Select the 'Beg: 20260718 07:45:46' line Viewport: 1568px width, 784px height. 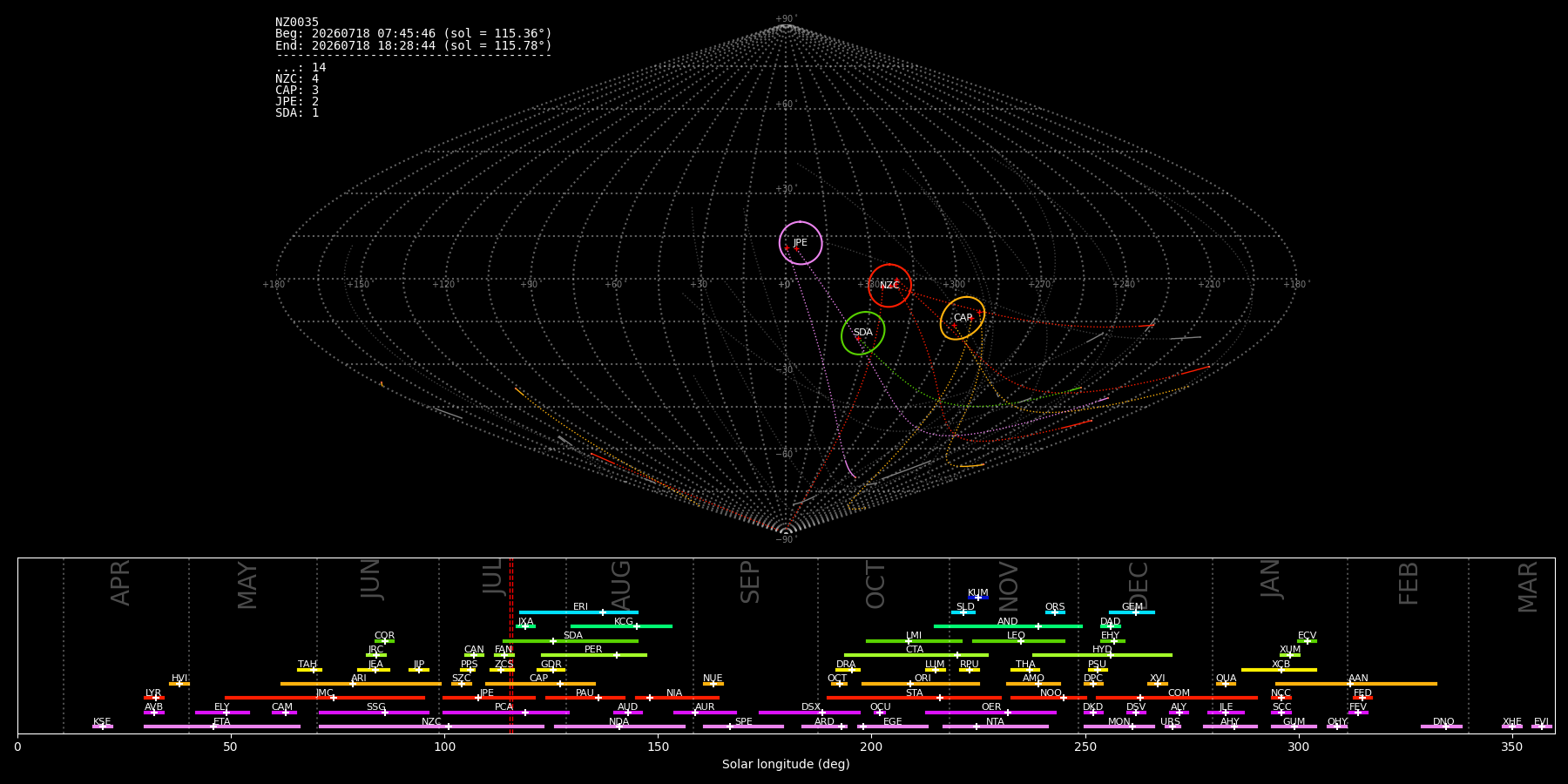[414, 34]
